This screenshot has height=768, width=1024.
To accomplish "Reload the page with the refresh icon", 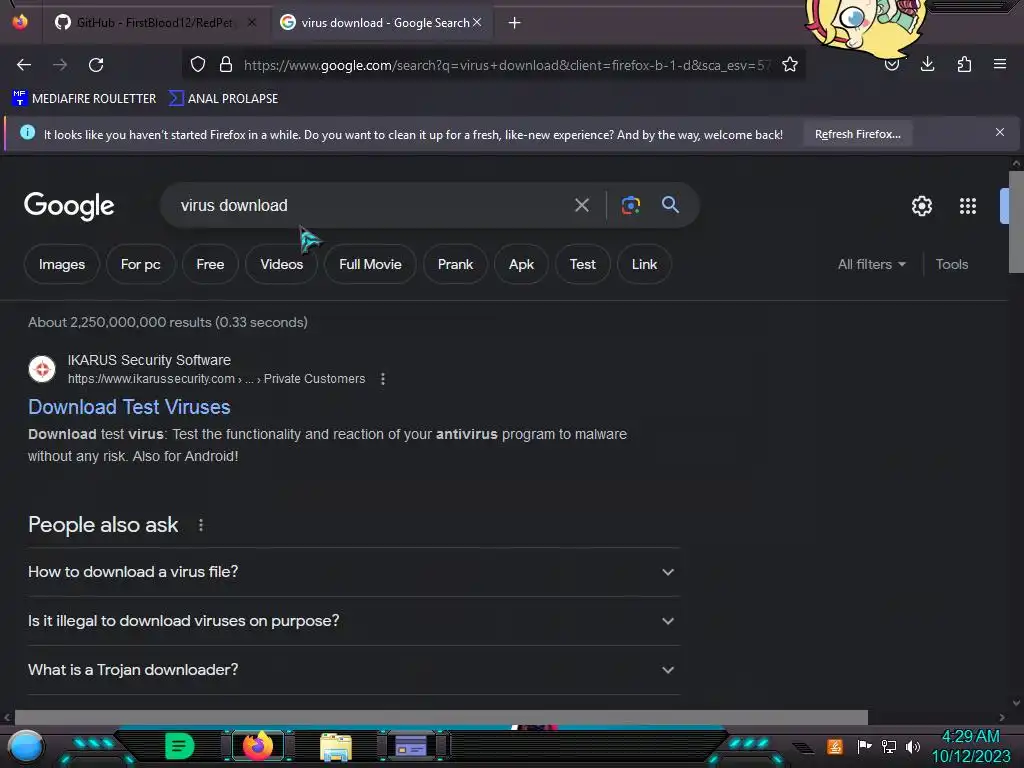I will point(96,65).
